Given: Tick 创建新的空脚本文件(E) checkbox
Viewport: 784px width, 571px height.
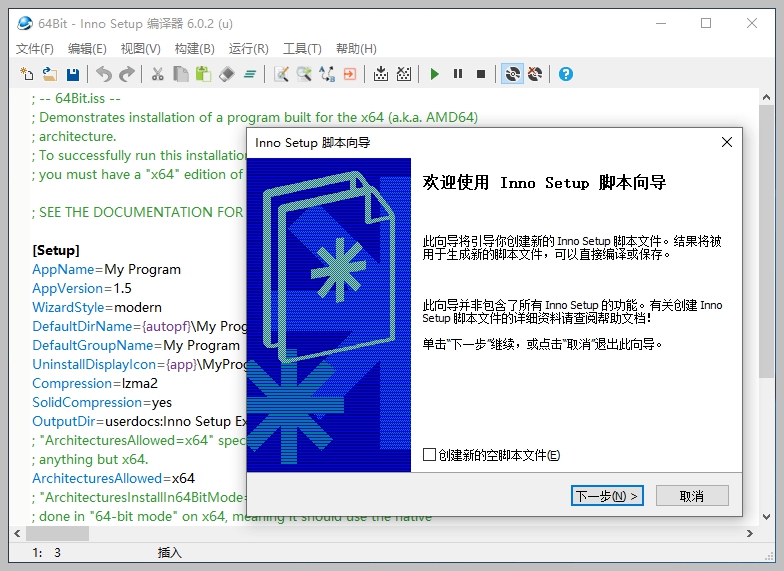Looking at the screenshot, I should tap(429, 454).
